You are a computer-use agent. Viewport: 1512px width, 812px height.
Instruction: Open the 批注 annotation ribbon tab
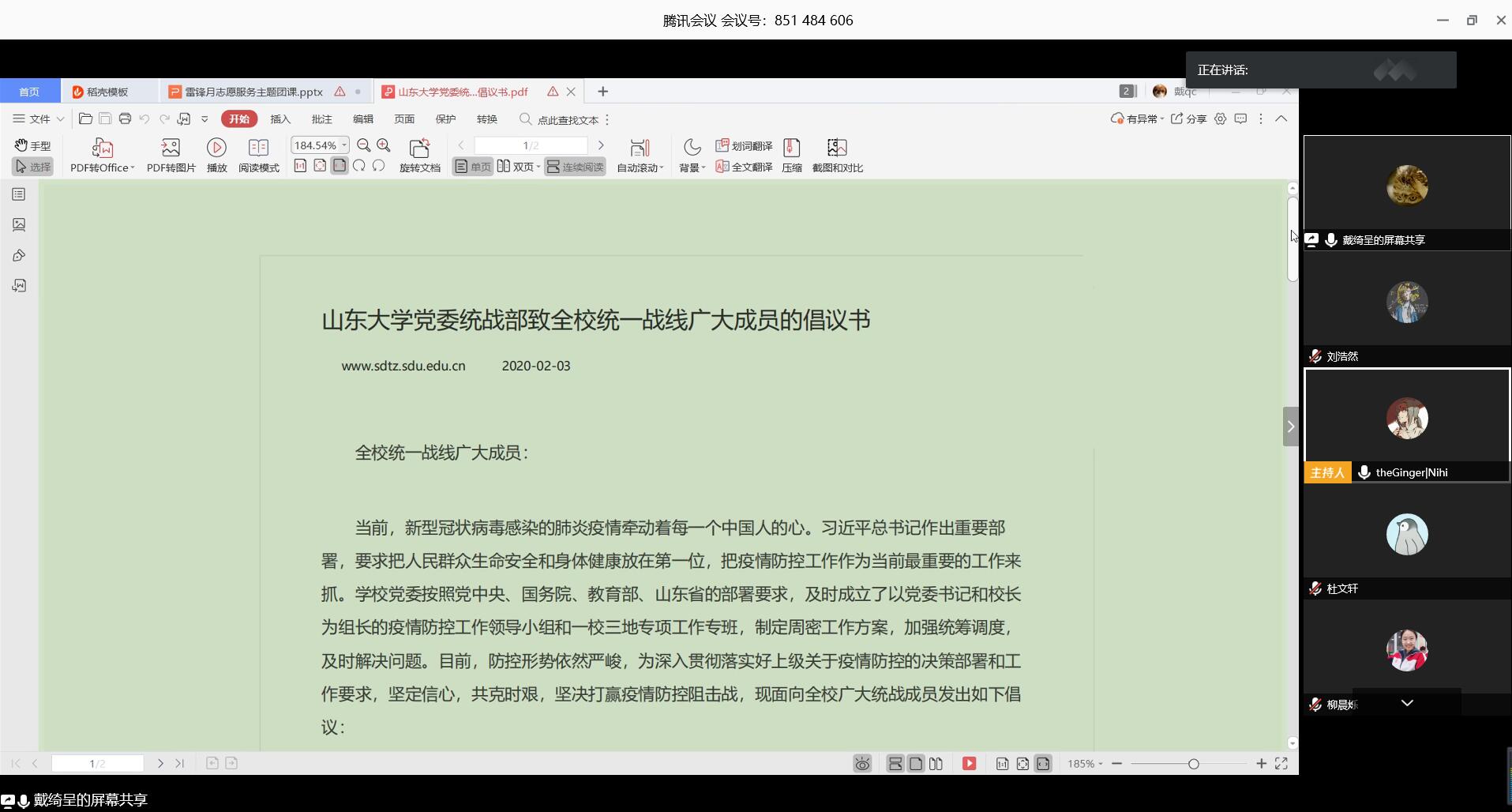321,119
